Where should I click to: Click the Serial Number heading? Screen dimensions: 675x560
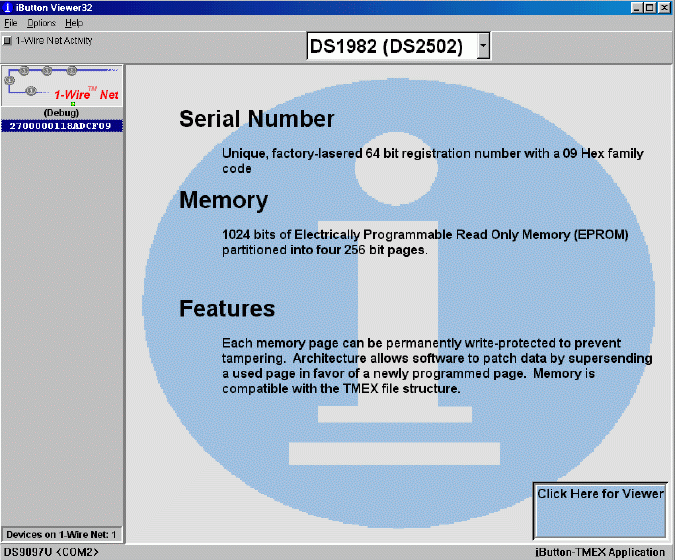(257, 119)
